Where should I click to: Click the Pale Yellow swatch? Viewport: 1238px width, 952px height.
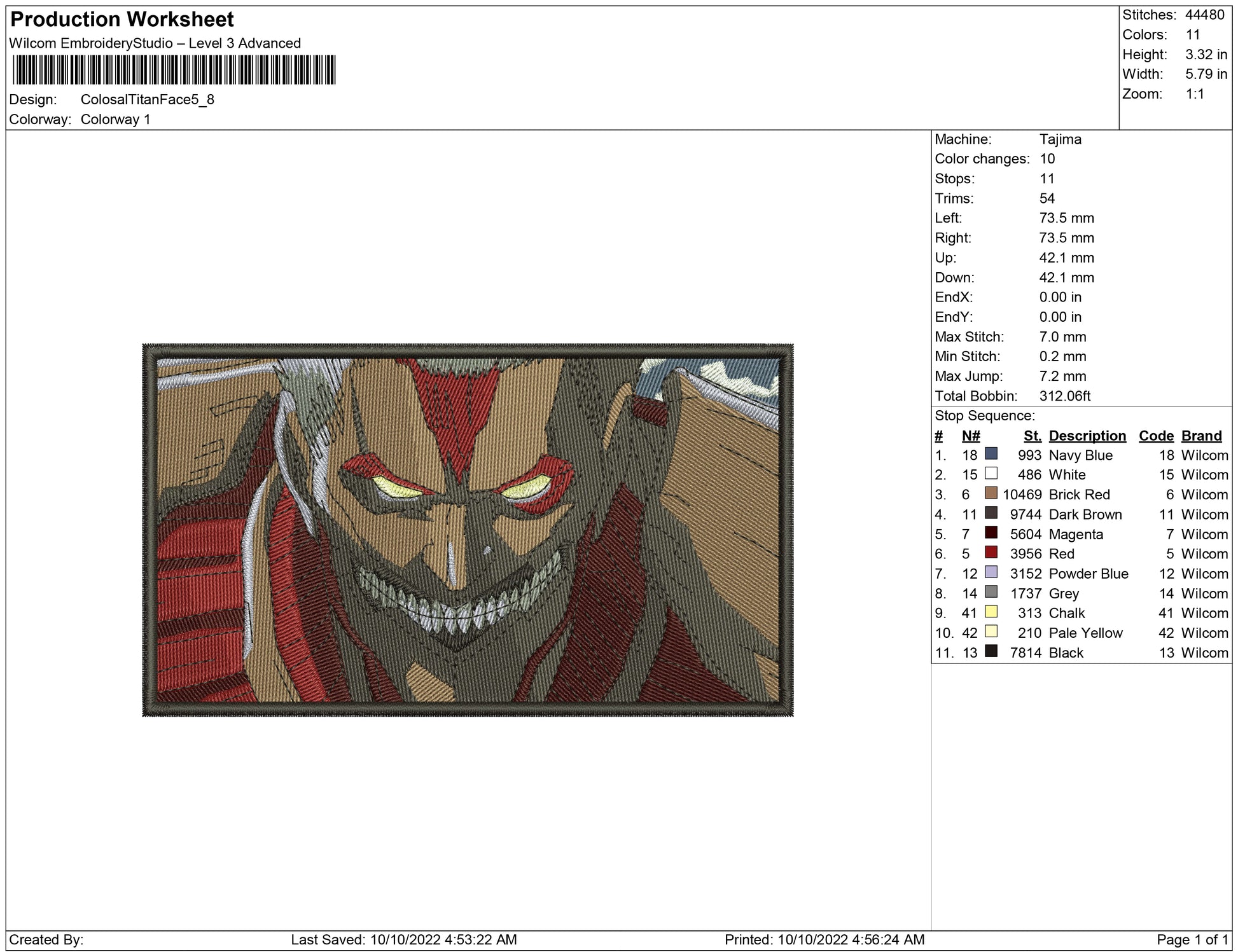click(x=991, y=631)
